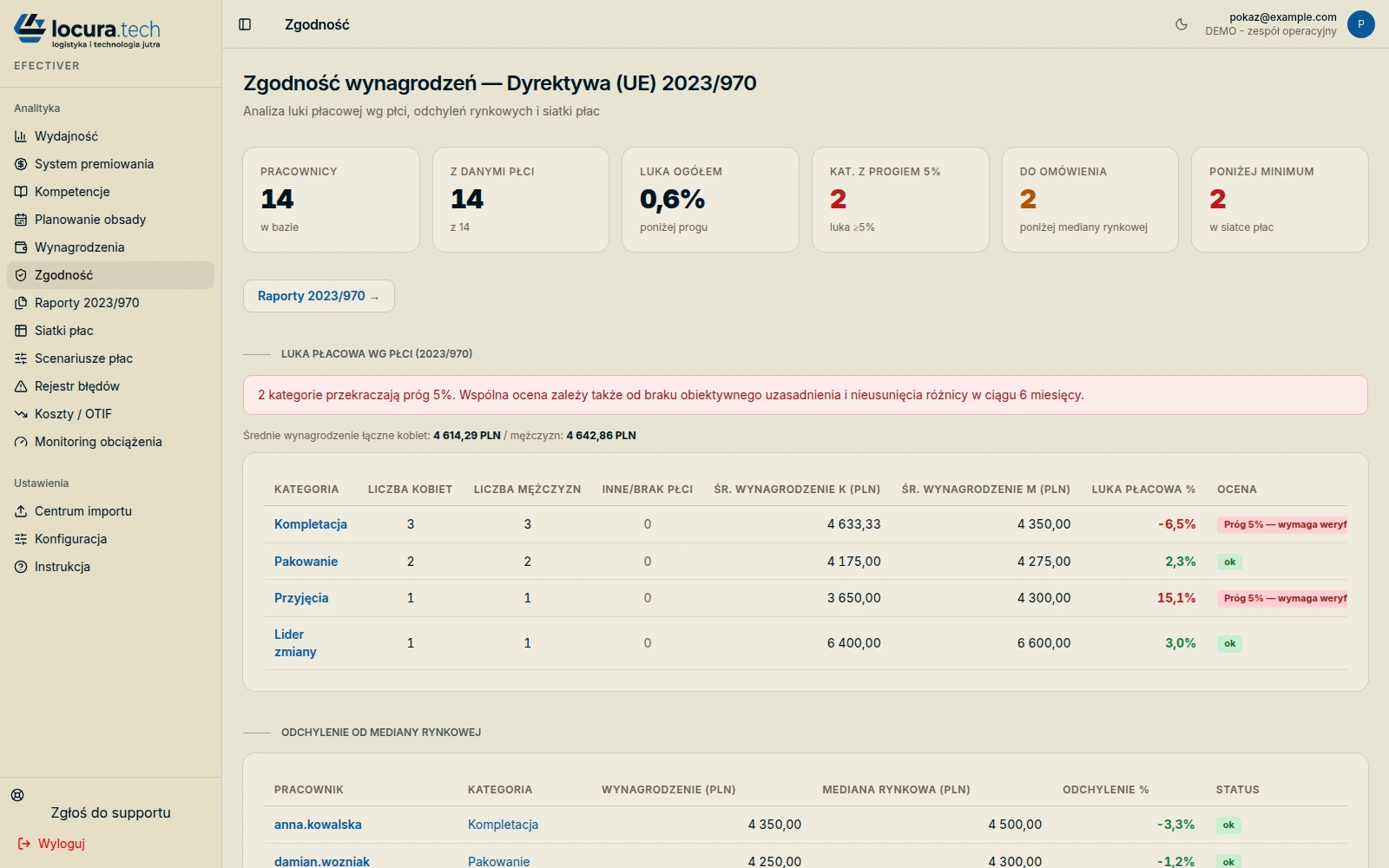This screenshot has width=1389, height=868.
Task: Click pokaz@example.com account text
Action: [x=1283, y=17]
